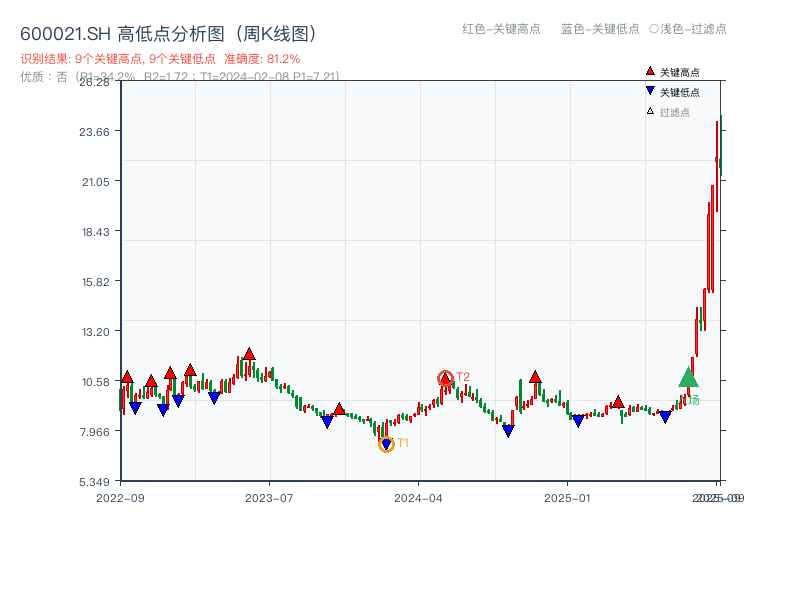The image size is (800, 600).
Task: Click the orange T1 circle marker
Action: 386,444
